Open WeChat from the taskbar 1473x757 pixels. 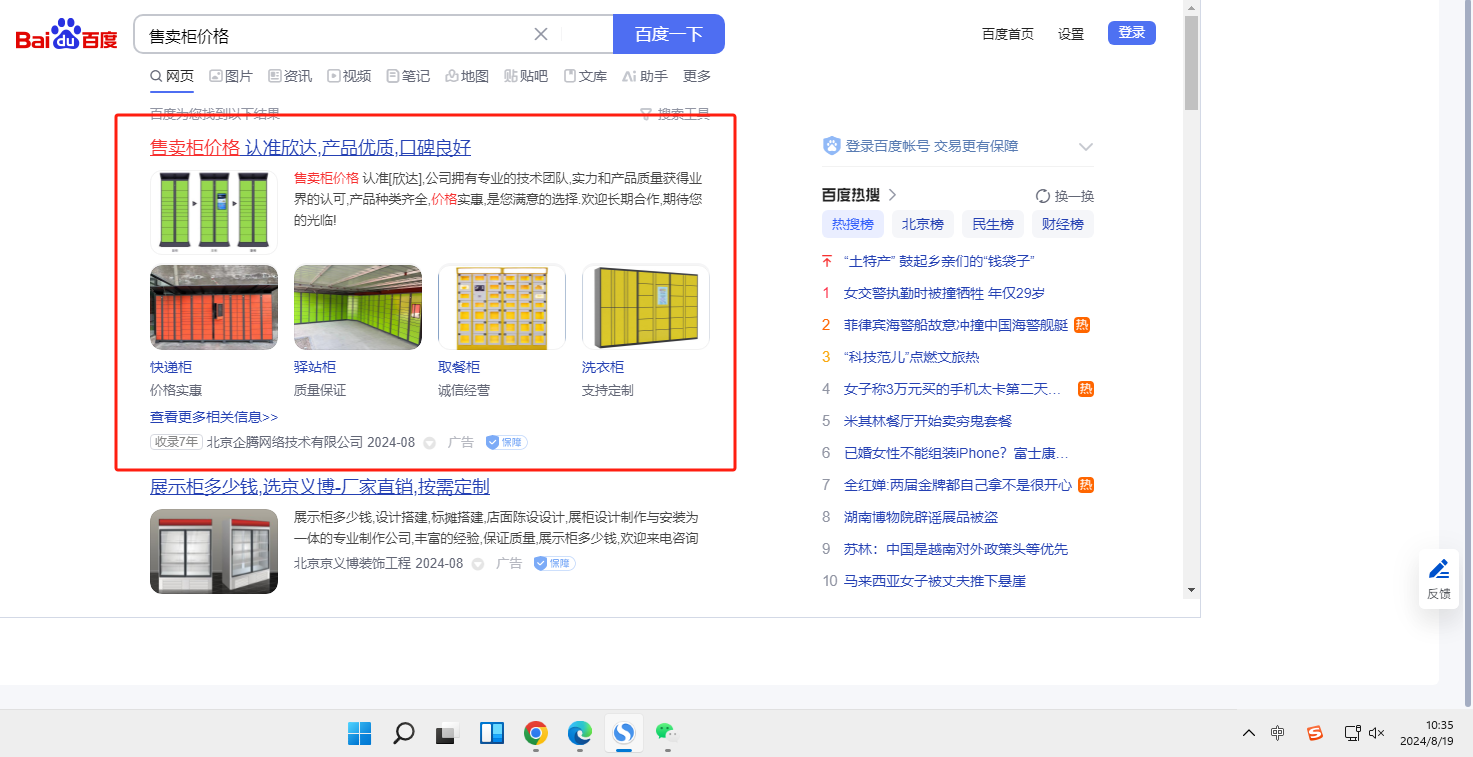pyautogui.click(x=666, y=733)
